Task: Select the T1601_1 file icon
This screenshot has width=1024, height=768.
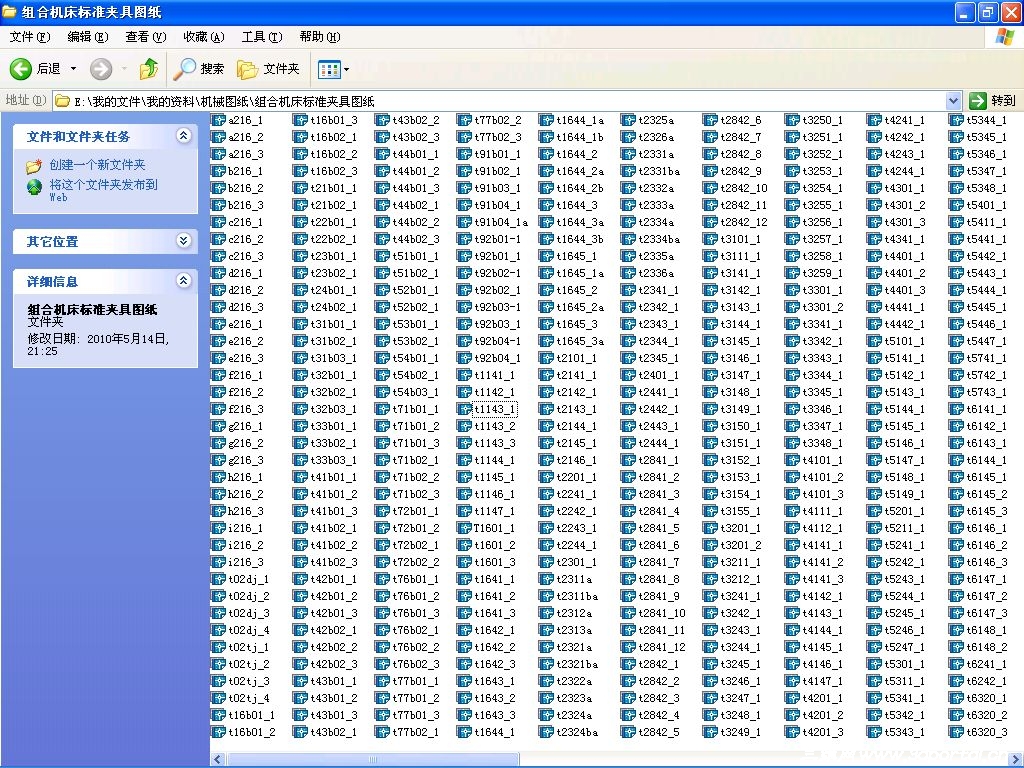Action: click(x=464, y=528)
